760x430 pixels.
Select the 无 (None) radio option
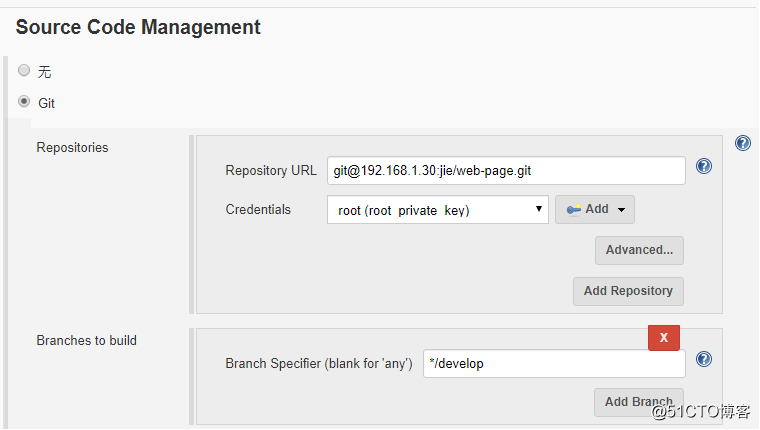24,71
